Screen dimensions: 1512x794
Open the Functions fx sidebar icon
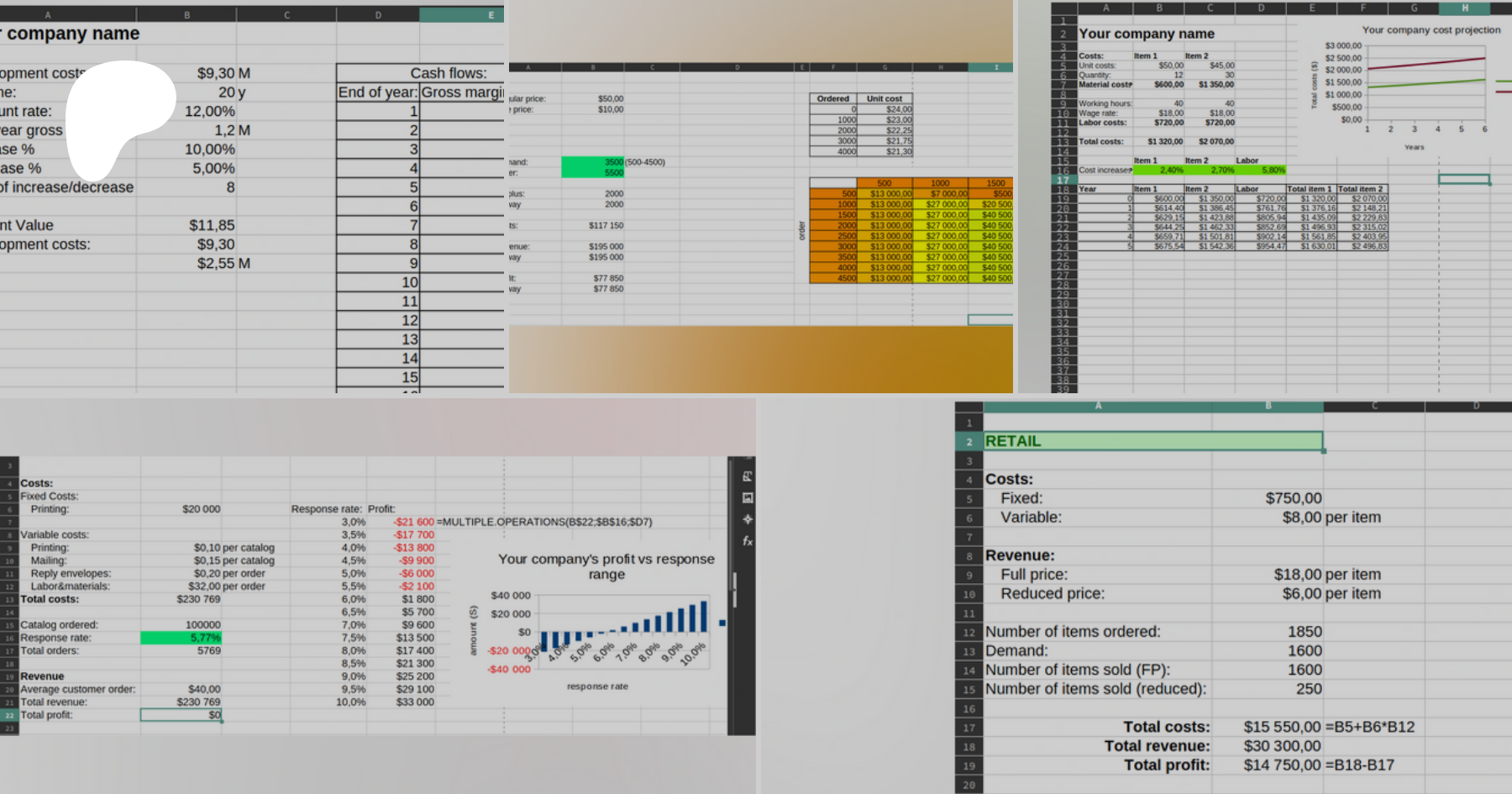tap(747, 541)
